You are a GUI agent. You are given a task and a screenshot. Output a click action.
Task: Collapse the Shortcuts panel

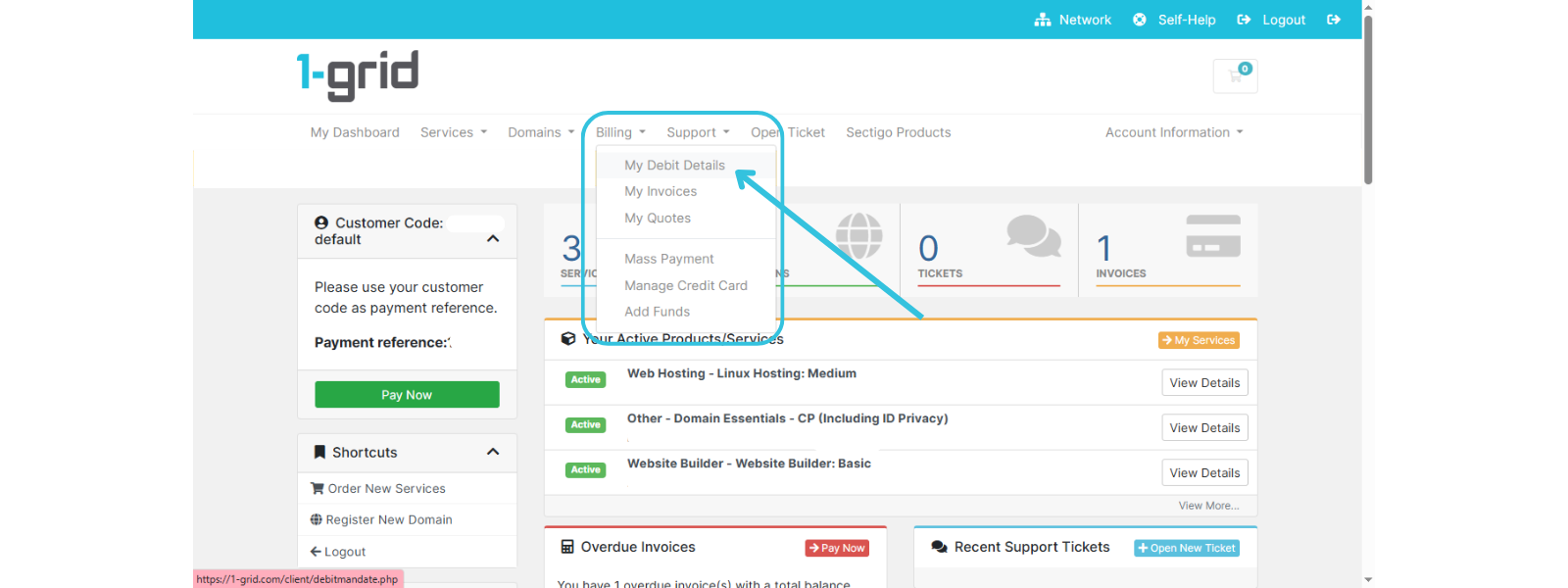[493, 452]
